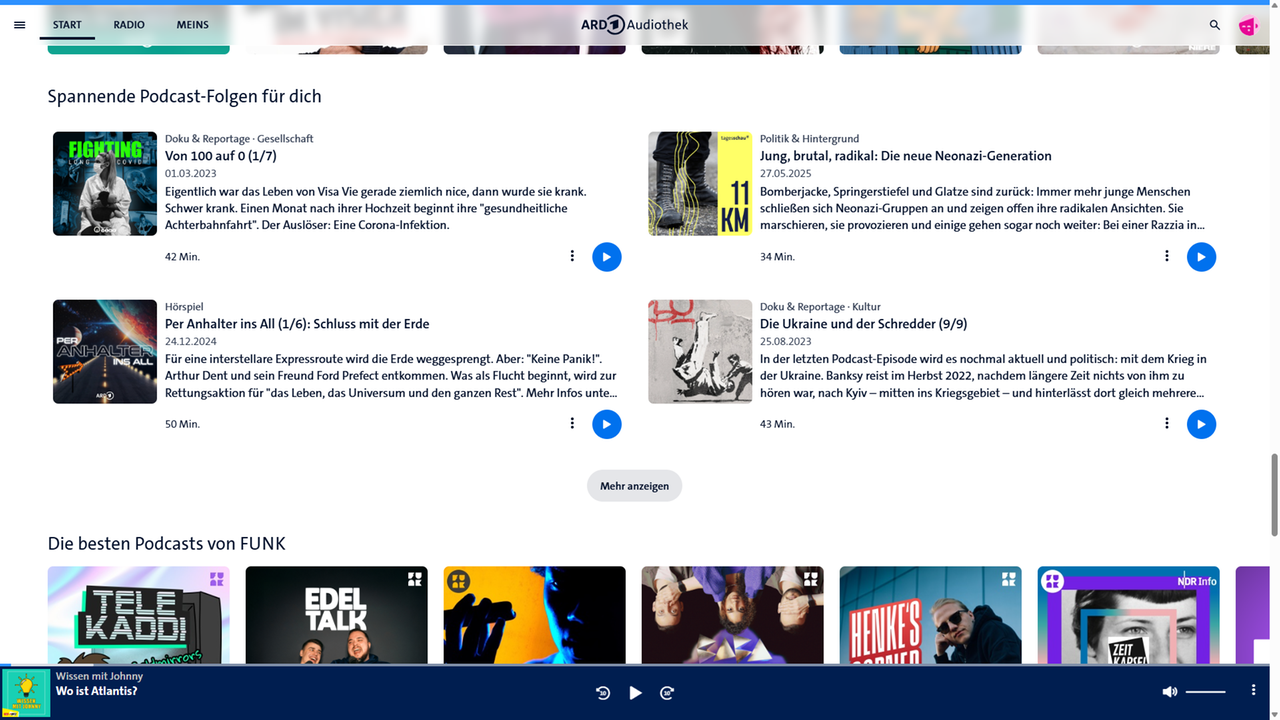1280x720 pixels.
Task: Select the '34 Min.' duration text
Action: 777,257
